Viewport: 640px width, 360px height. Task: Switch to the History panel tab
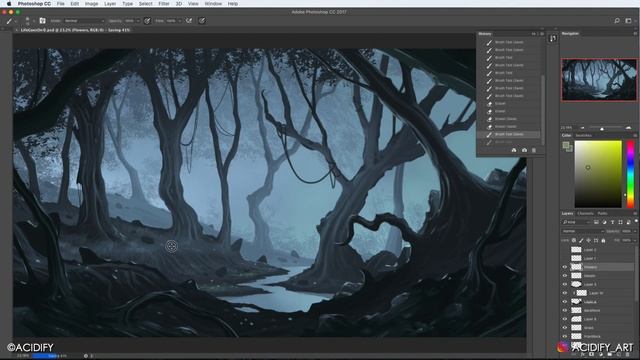(485, 34)
